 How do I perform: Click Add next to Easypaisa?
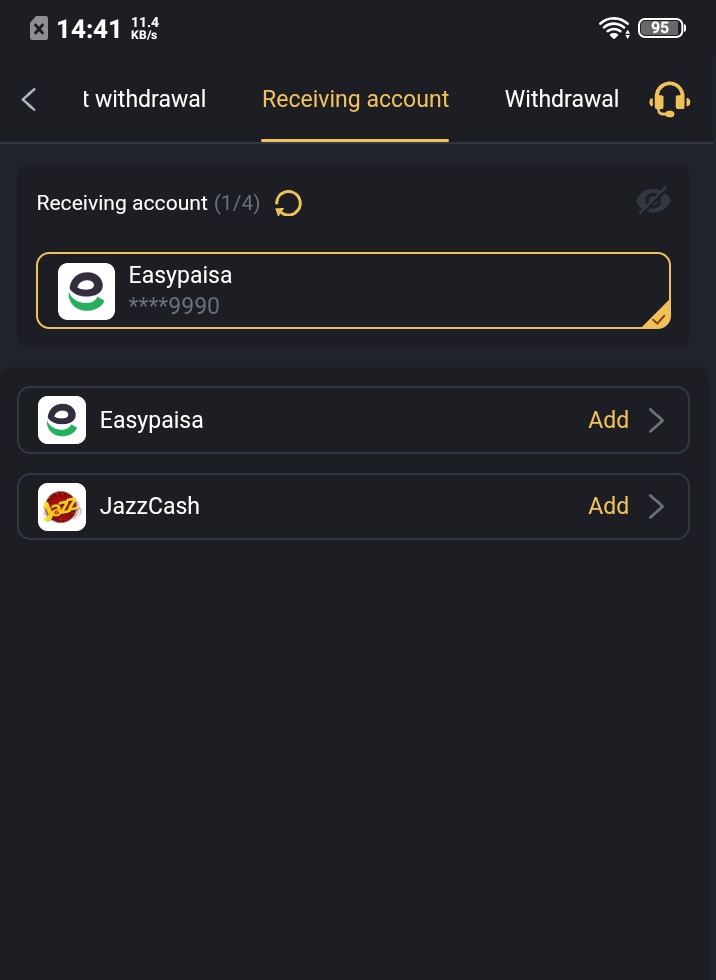[608, 420]
